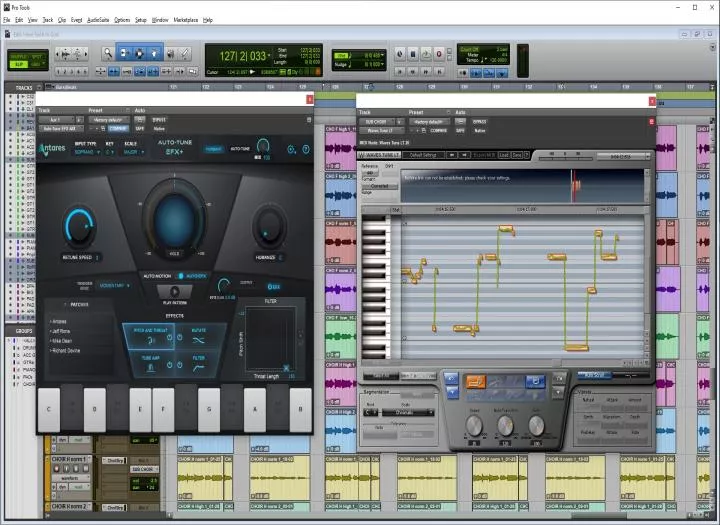Toggle Pitch and Throat effect power icon
Screen dimensions: 720x525
pyautogui.click(x=169, y=339)
